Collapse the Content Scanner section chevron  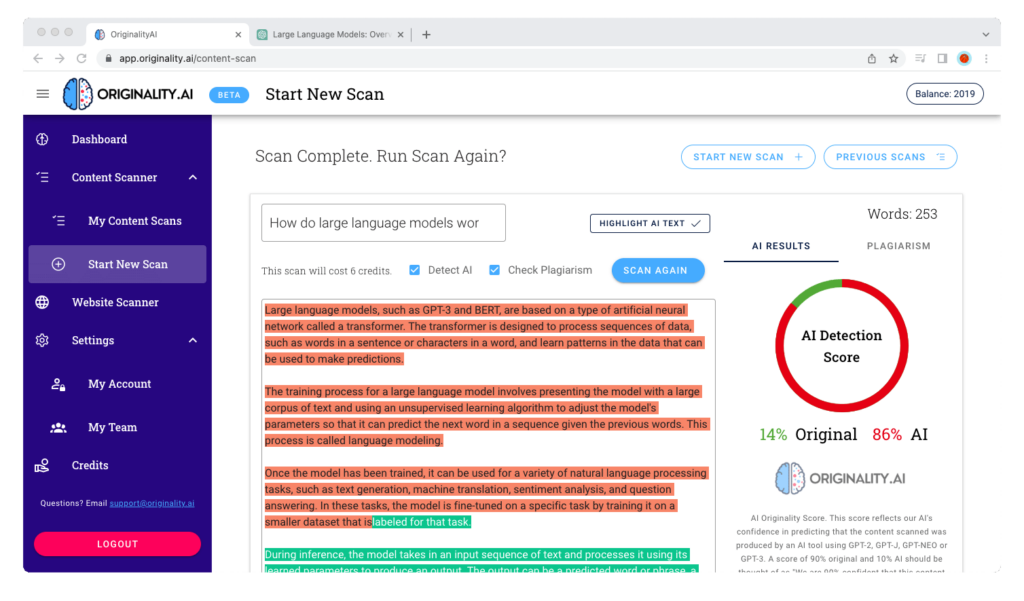(193, 177)
